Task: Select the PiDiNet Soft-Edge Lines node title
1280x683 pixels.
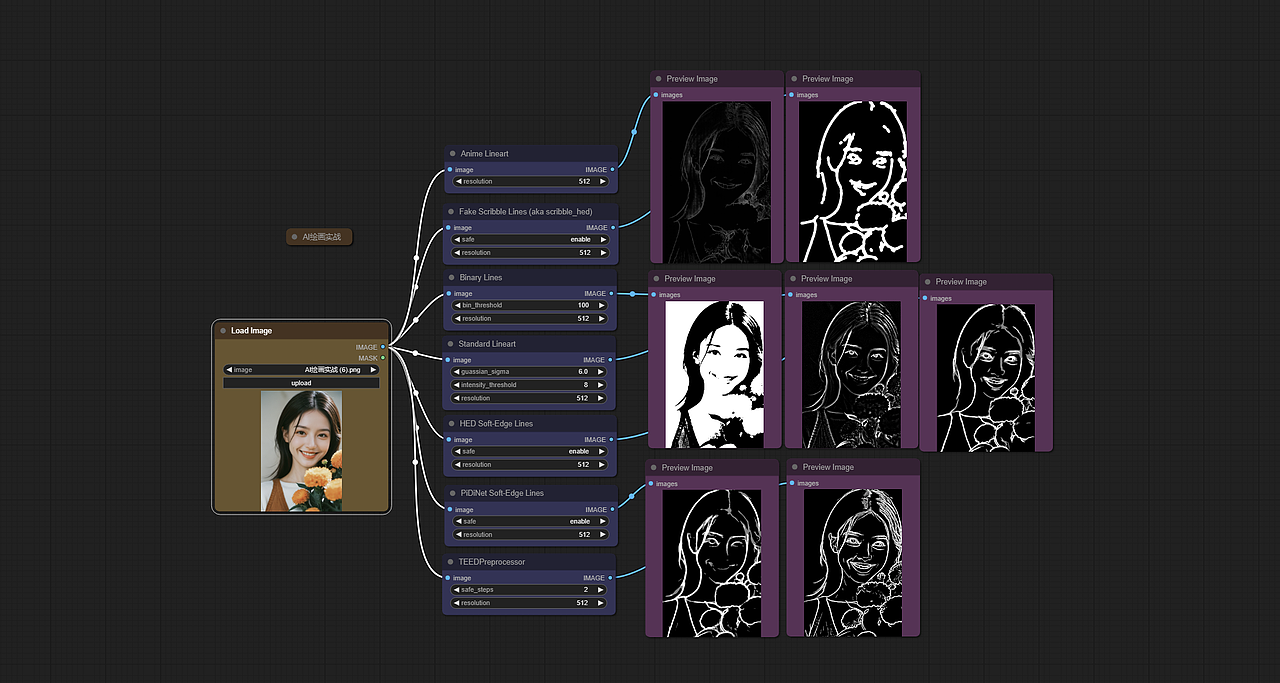Action: [502, 493]
